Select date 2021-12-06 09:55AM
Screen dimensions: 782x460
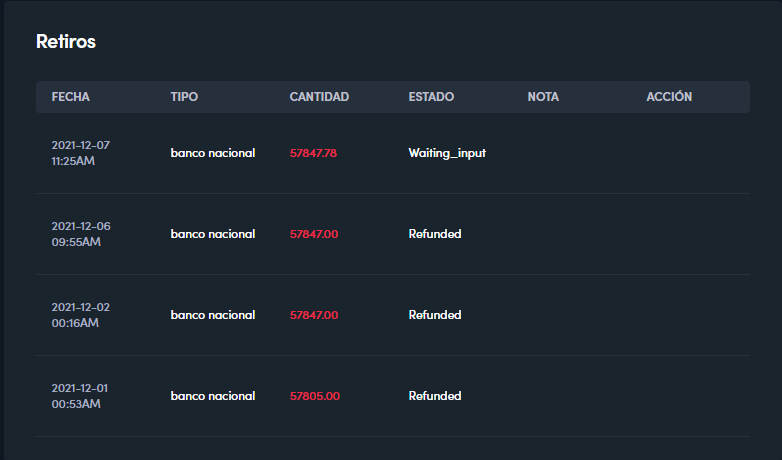pyautogui.click(x=81, y=234)
